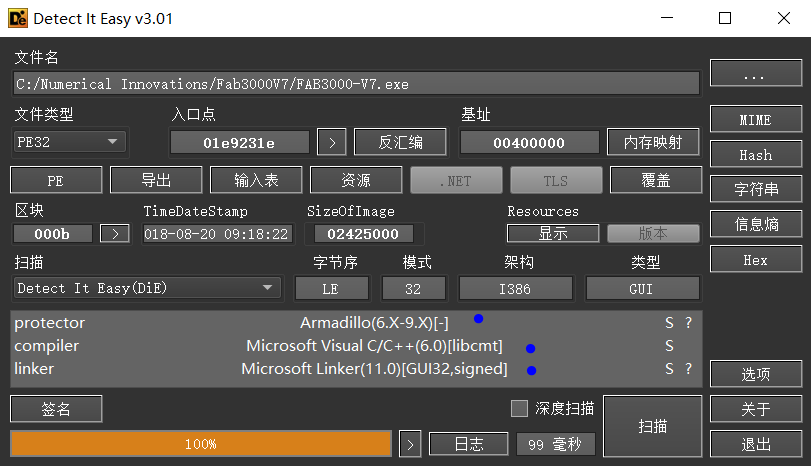
Task: Click the entry point value 01e9231e
Action: [x=239, y=143]
